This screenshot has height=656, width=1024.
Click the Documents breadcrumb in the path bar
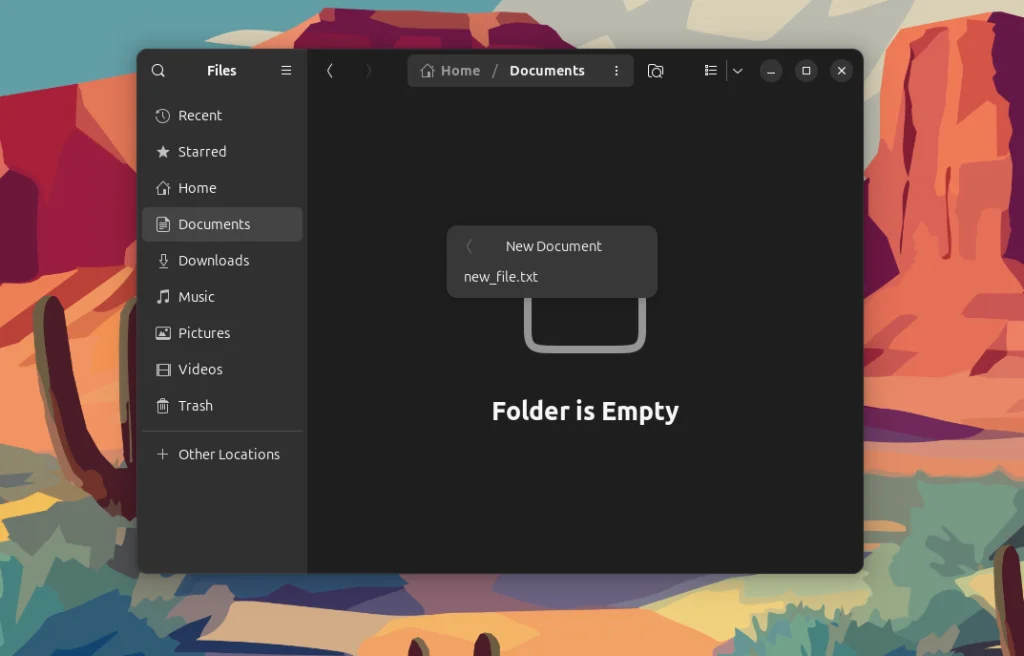[x=547, y=71]
